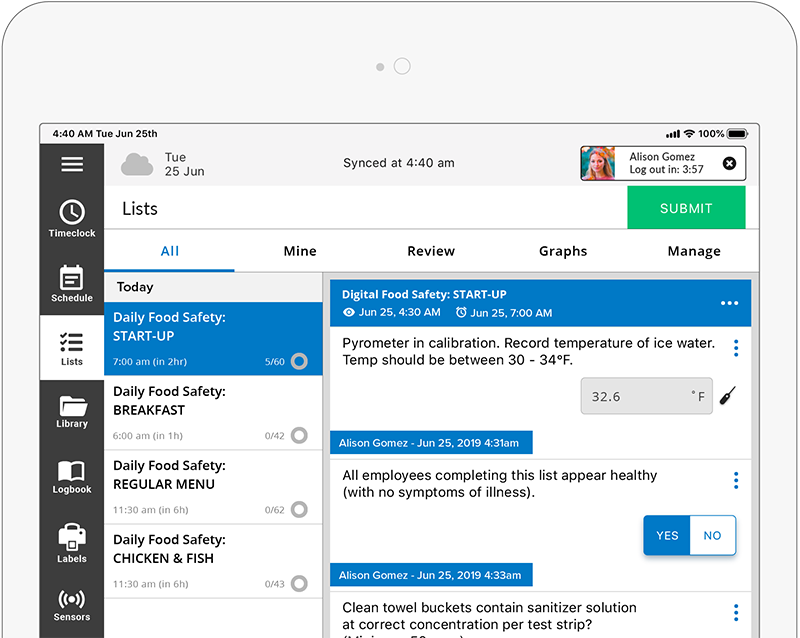The width and height of the screenshot is (800, 638).
Task: Select Daily Food Safety: BREAKFAST list
Action: point(213,413)
